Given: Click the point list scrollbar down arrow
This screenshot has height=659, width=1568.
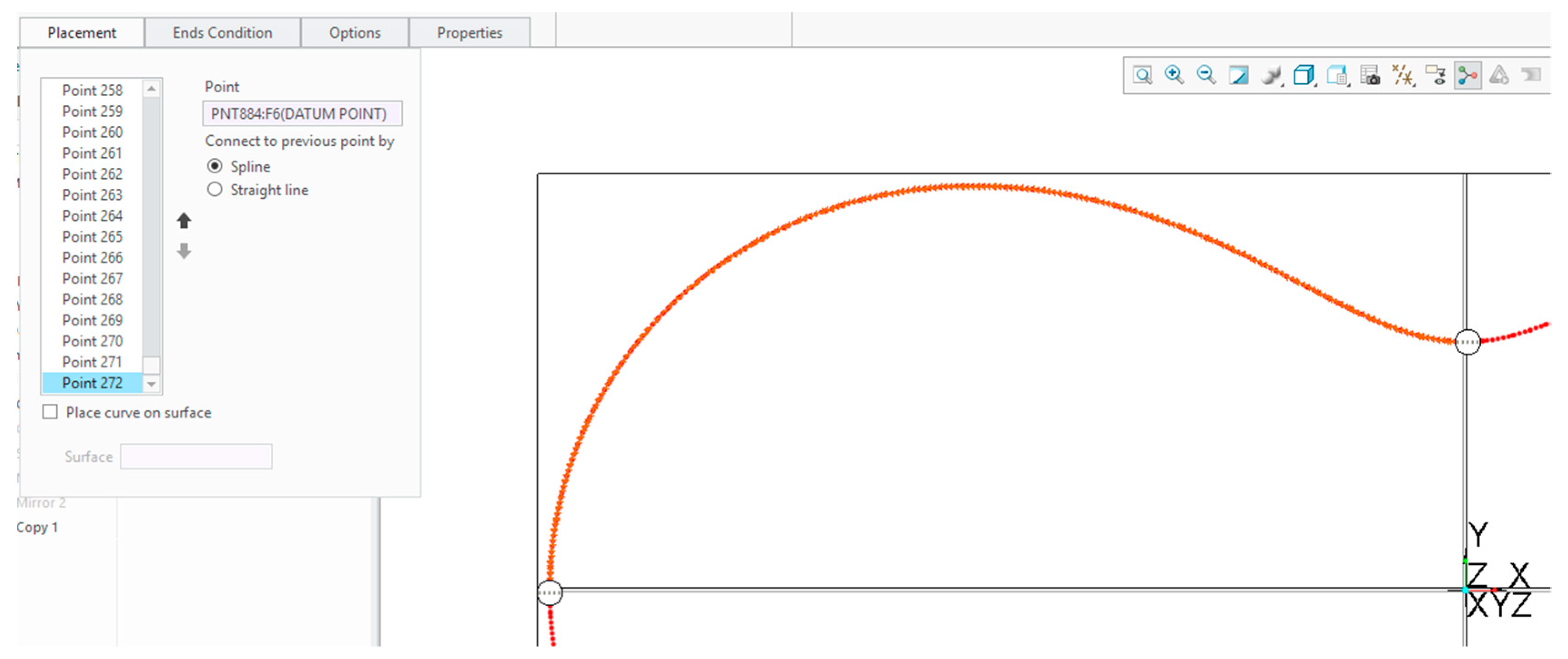Looking at the screenshot, I should click(152, 384).
